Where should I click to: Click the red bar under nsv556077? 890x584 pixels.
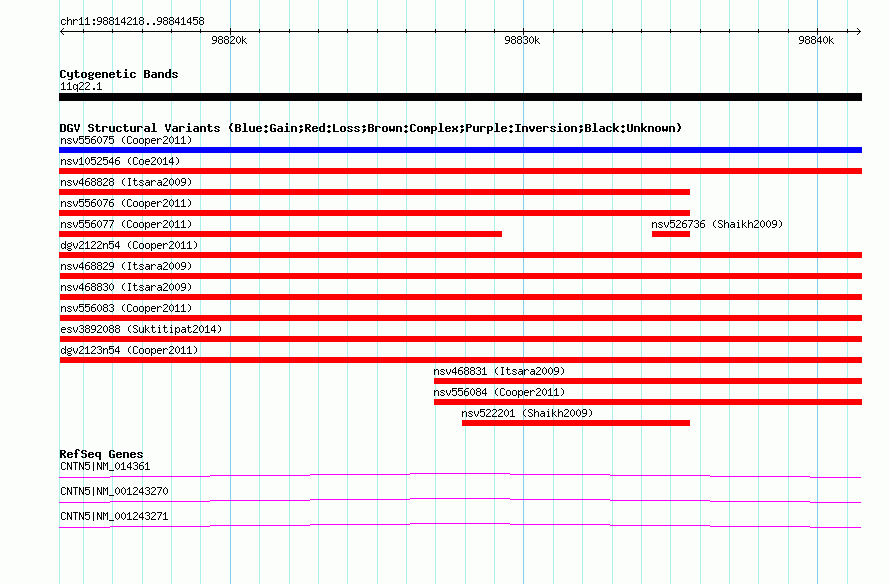pos(280,234)
